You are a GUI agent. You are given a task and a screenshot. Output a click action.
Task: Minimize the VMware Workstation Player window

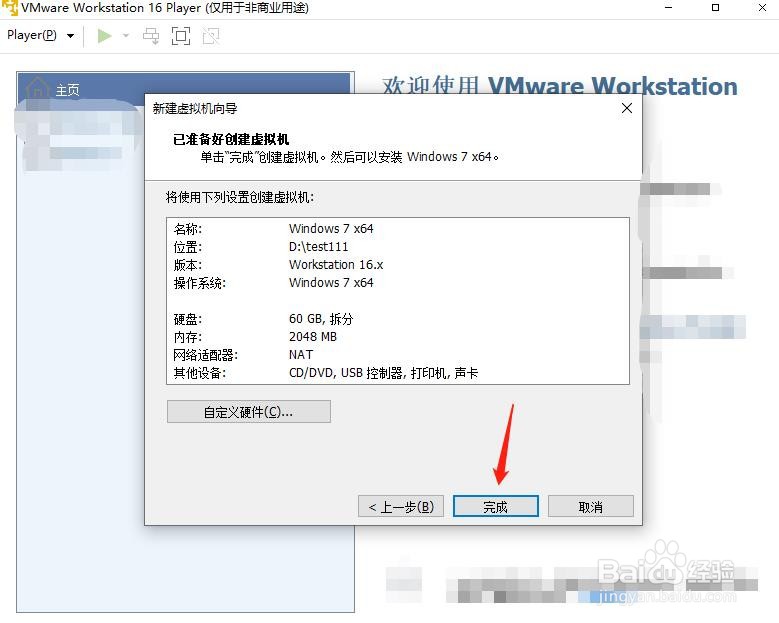(x=669, y=7)
